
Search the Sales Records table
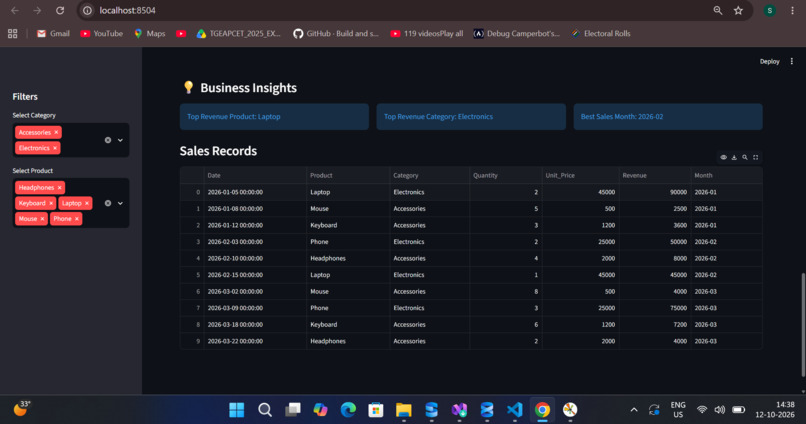[x=745, y=157]
